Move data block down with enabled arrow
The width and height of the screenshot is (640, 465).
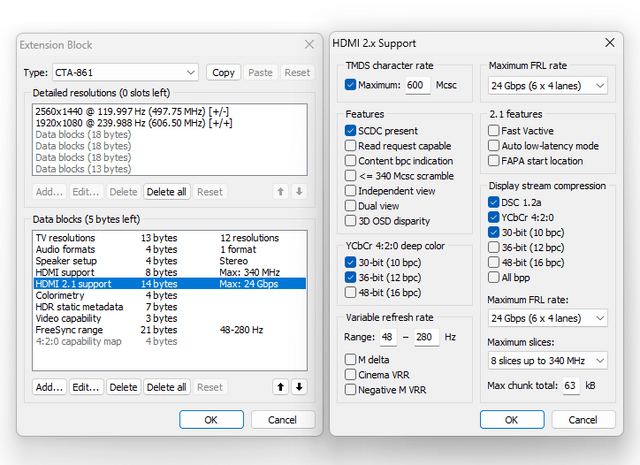coord(299,387)
